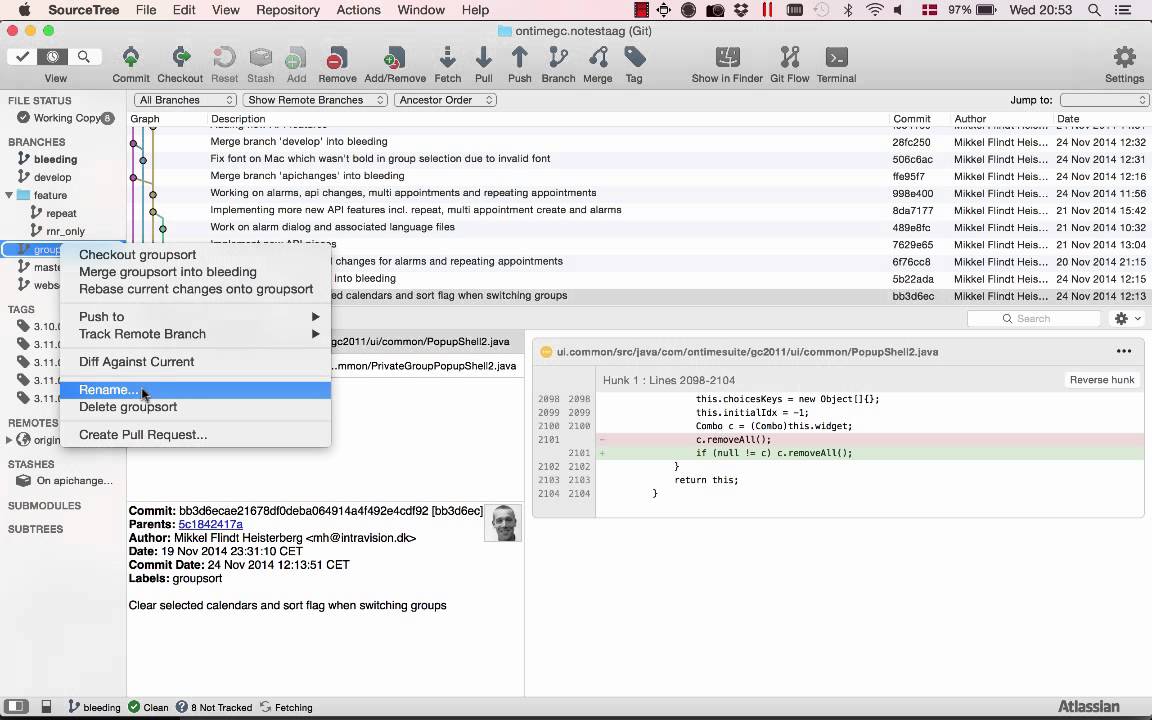The image size is (1152, 720).
Task: Select Create Pull Request... menu entry
Action: [x=195, y=435]
